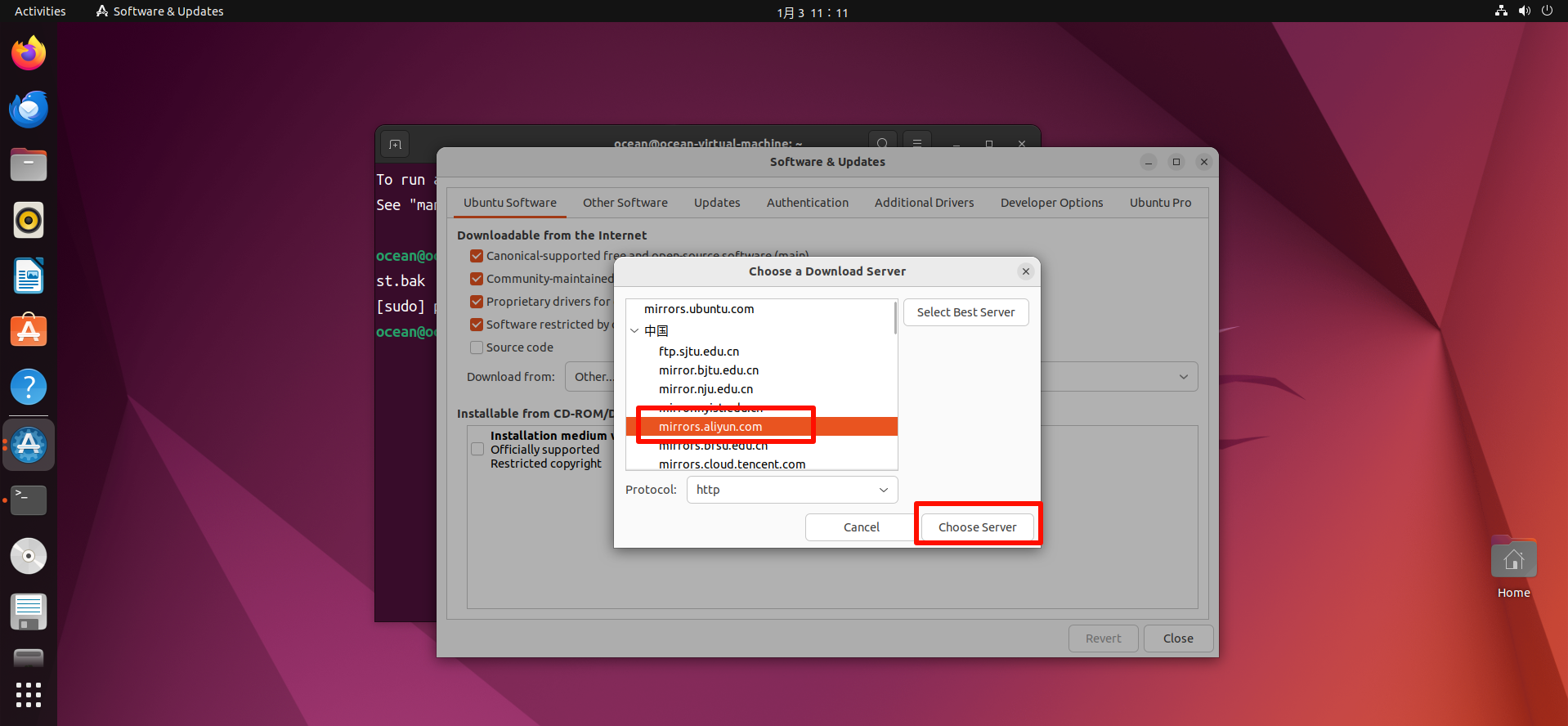Screen dimensions: 1568x726
Task: Toggle Proprietary drivers checkbox
Action: tap(477, 302)
